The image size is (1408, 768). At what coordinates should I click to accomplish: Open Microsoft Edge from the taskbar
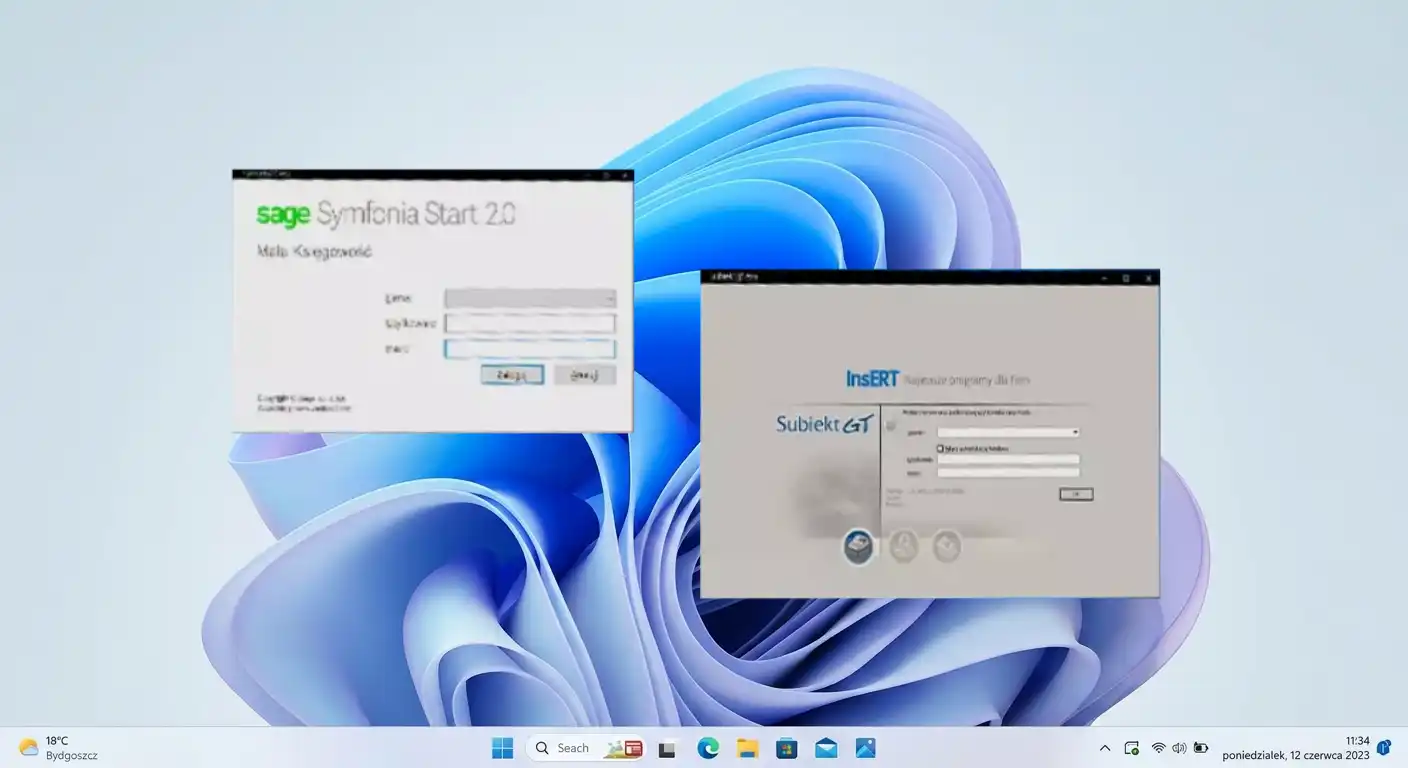[x=708, y=747]
